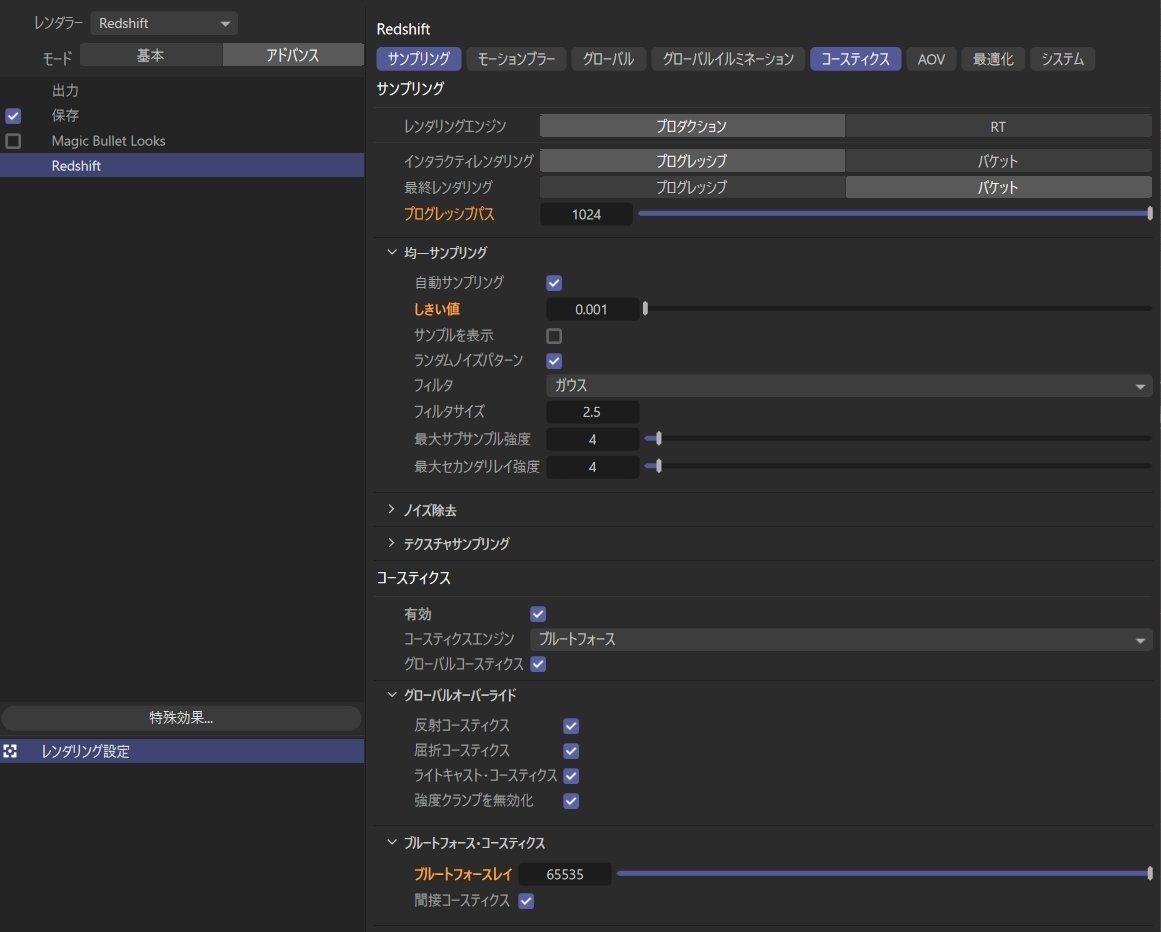This screenshot has width=1161, height=932.
Task: Open the フィルタ ガウス dropdown
Action: click(x=849, y=386)
